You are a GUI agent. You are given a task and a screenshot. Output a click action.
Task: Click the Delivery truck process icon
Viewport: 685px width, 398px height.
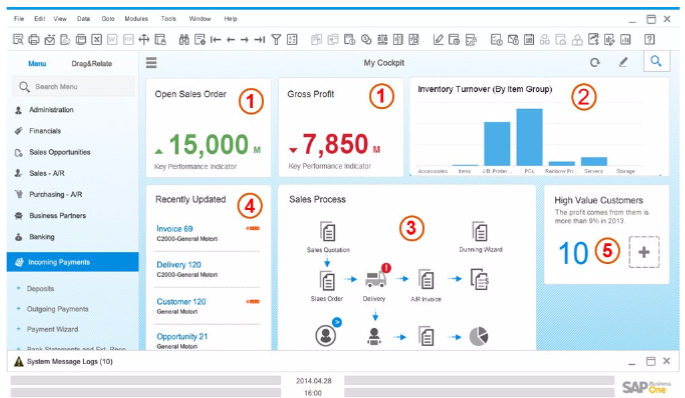[x=377, y=278]
